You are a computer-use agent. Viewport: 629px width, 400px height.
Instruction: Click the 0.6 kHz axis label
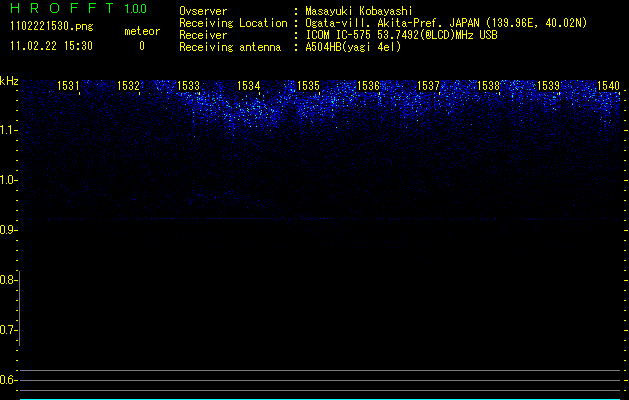coord(7,380)
